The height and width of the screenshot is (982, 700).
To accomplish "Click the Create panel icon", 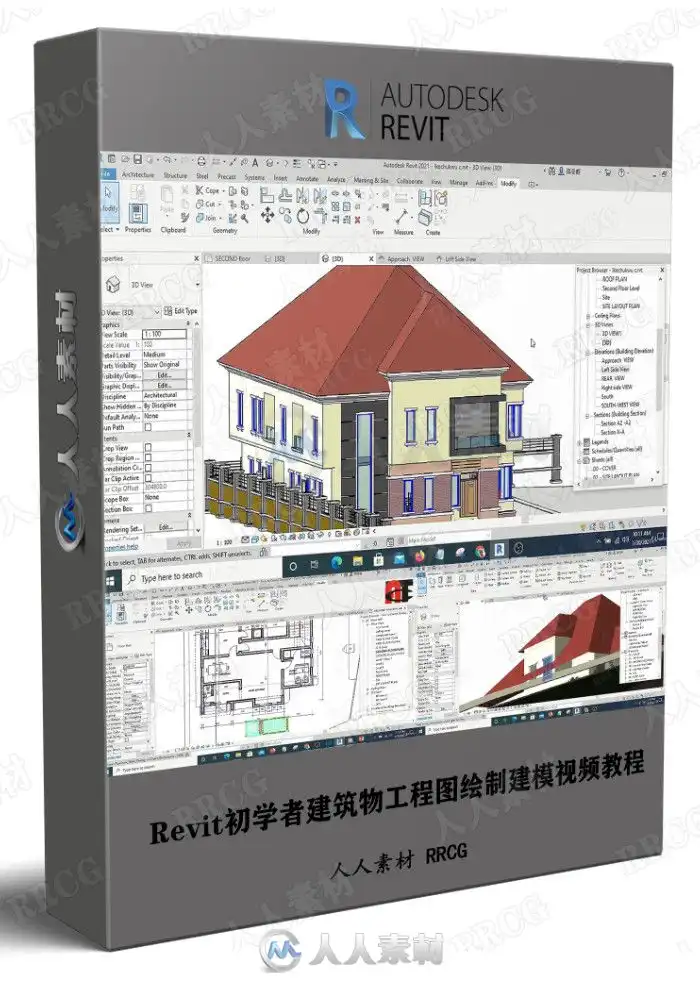I will (425, 217).
